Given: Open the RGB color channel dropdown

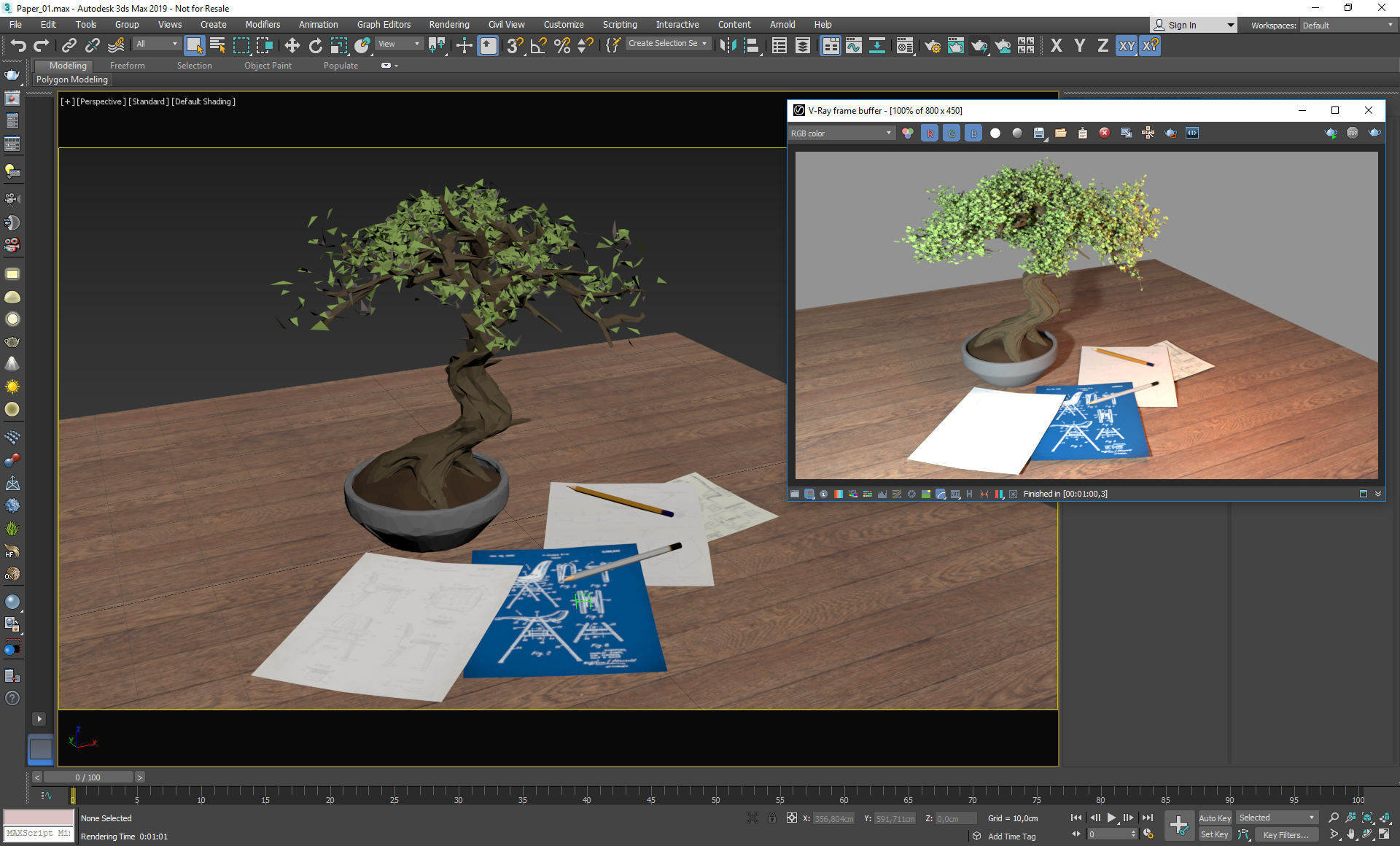Looking at the screenshot, I should pos(841,133).
